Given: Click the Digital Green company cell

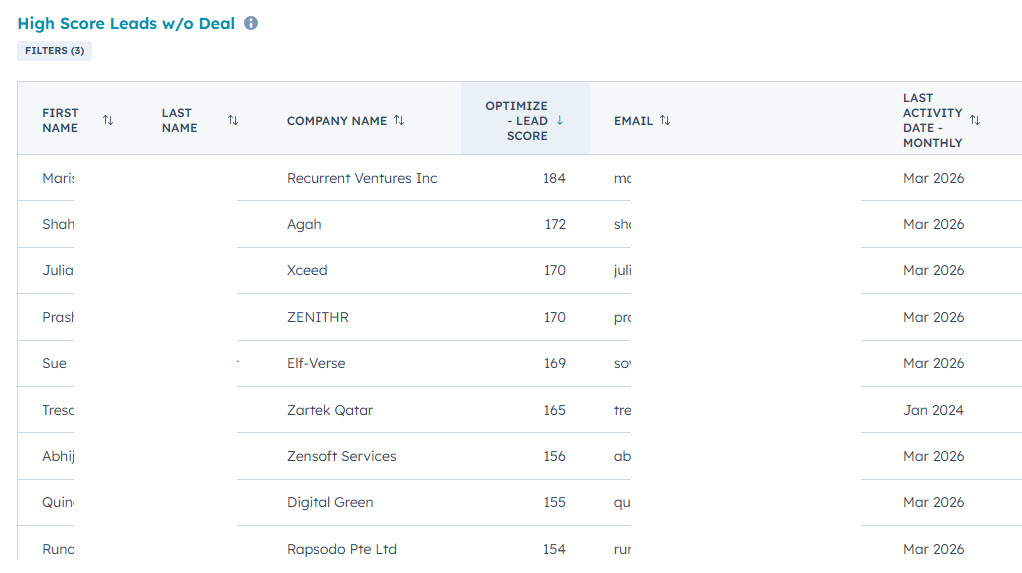Looking at the screenshot, I should [330, 503].
